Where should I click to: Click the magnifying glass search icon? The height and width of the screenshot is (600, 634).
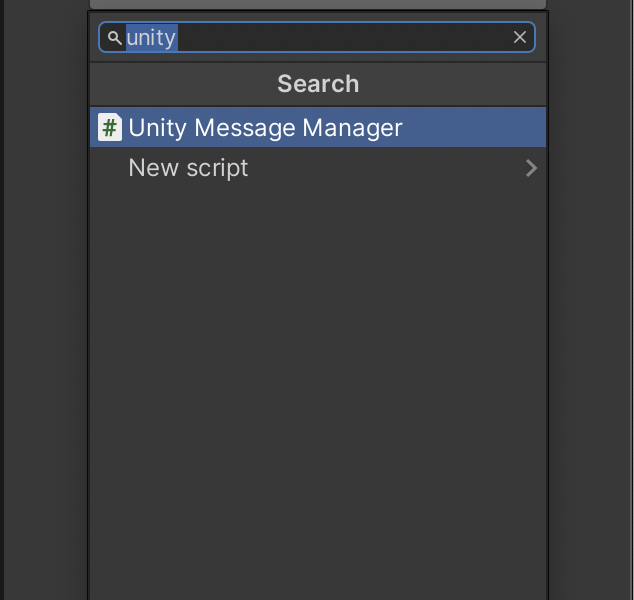(114, 38)
